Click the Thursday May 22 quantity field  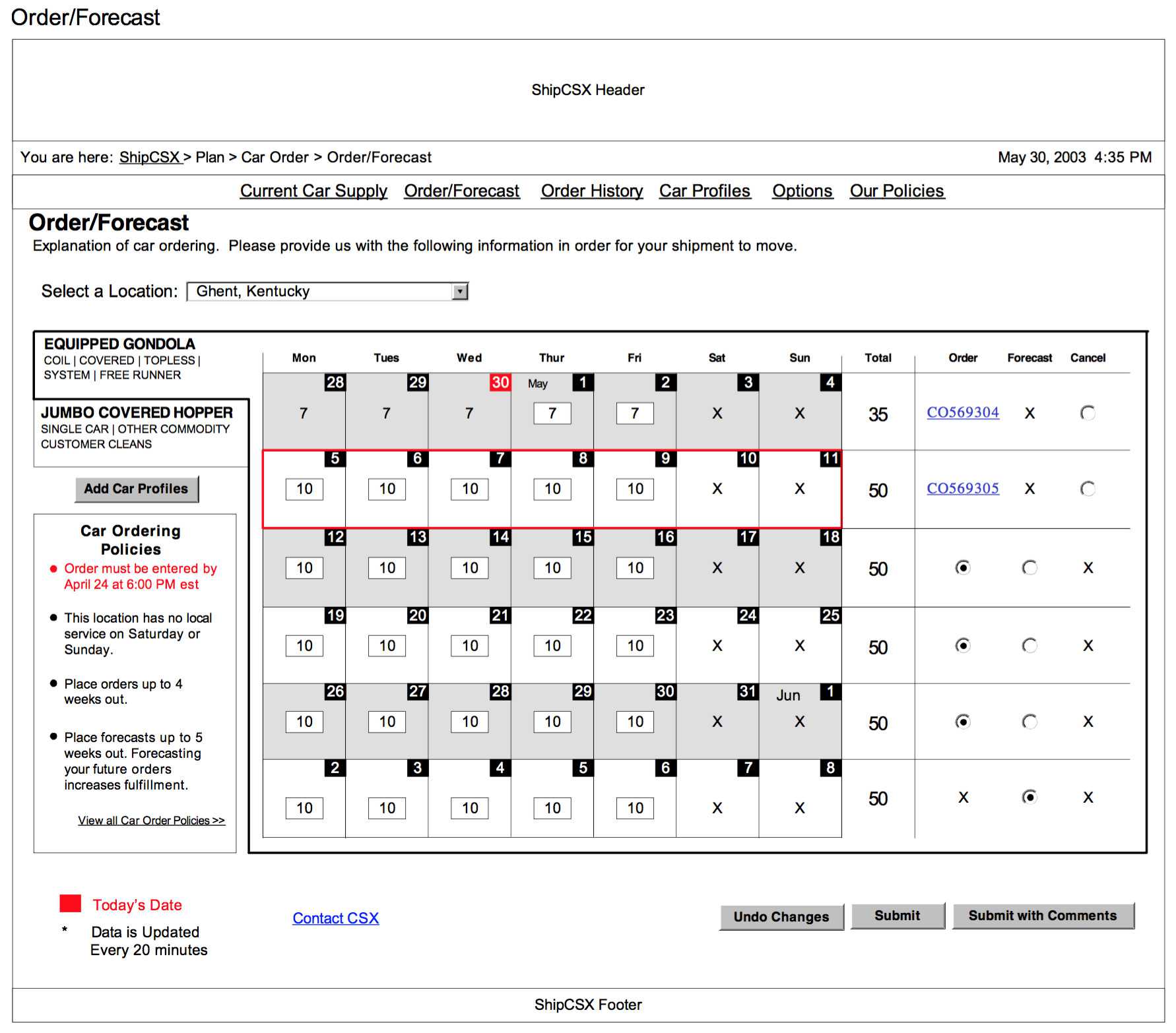point(552,646)
